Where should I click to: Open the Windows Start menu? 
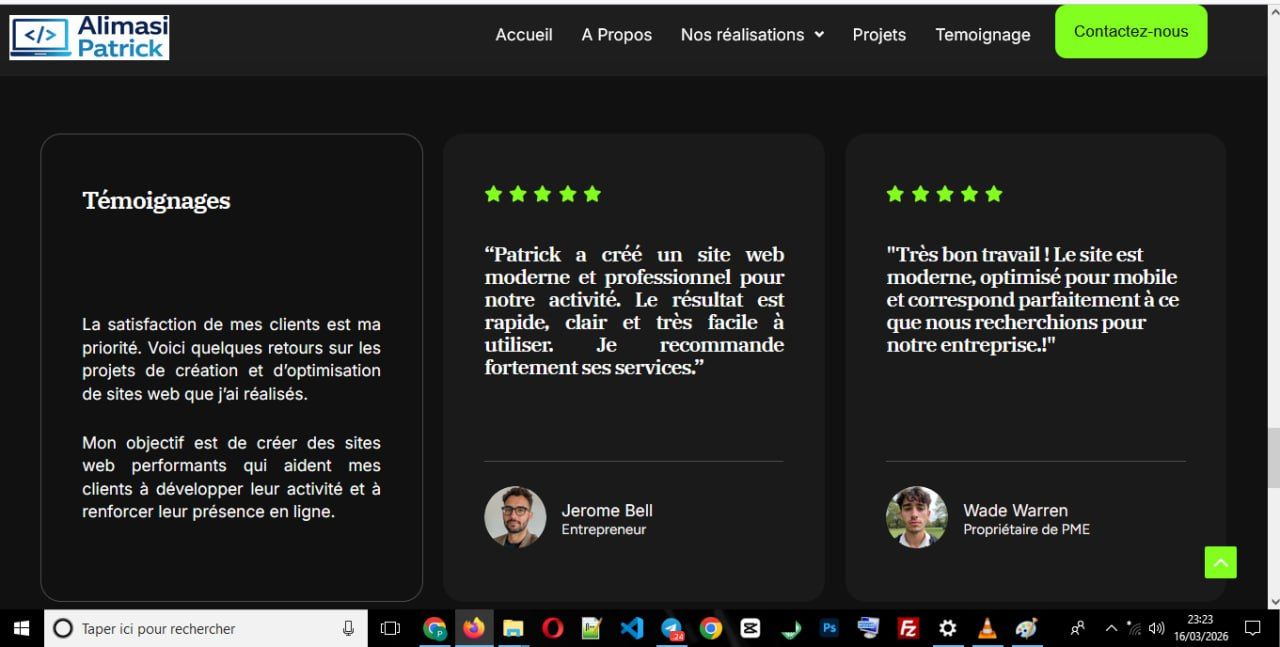[x=21, y=628]
